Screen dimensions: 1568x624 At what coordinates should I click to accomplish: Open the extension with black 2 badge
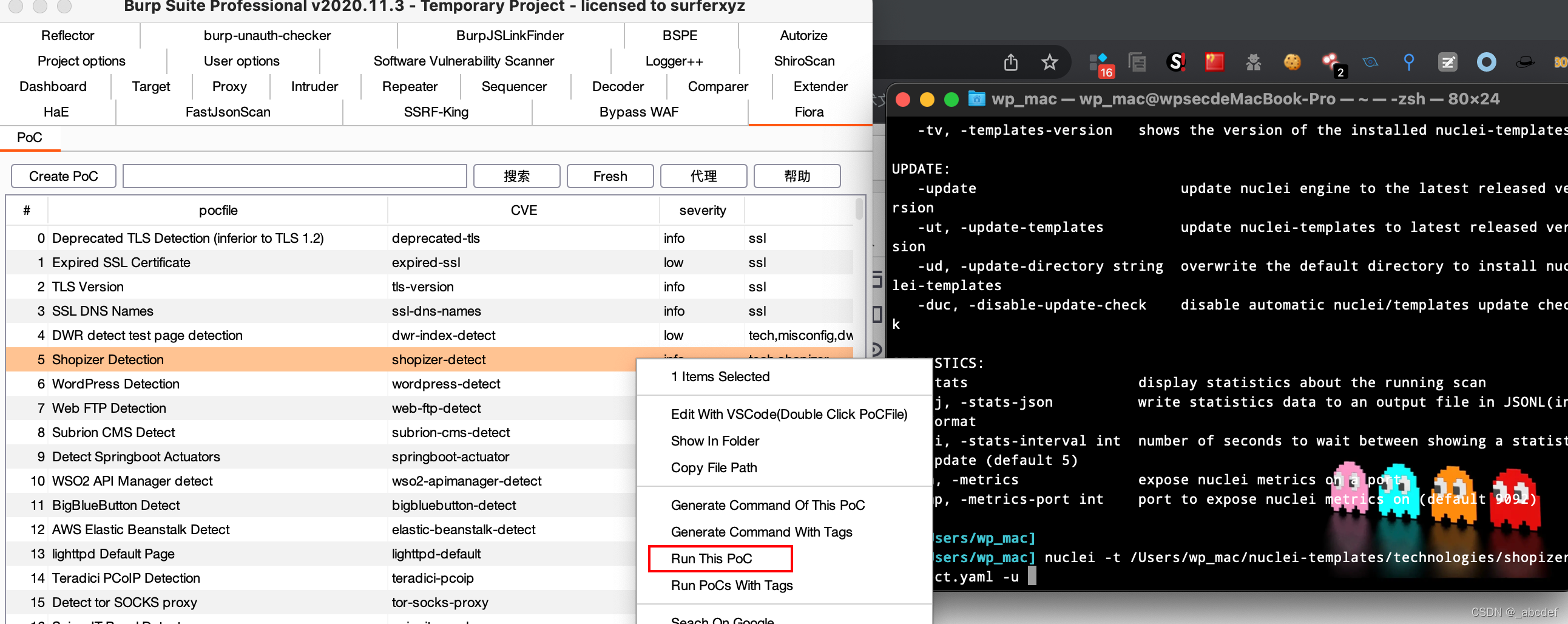click(x=1333, y=64)
